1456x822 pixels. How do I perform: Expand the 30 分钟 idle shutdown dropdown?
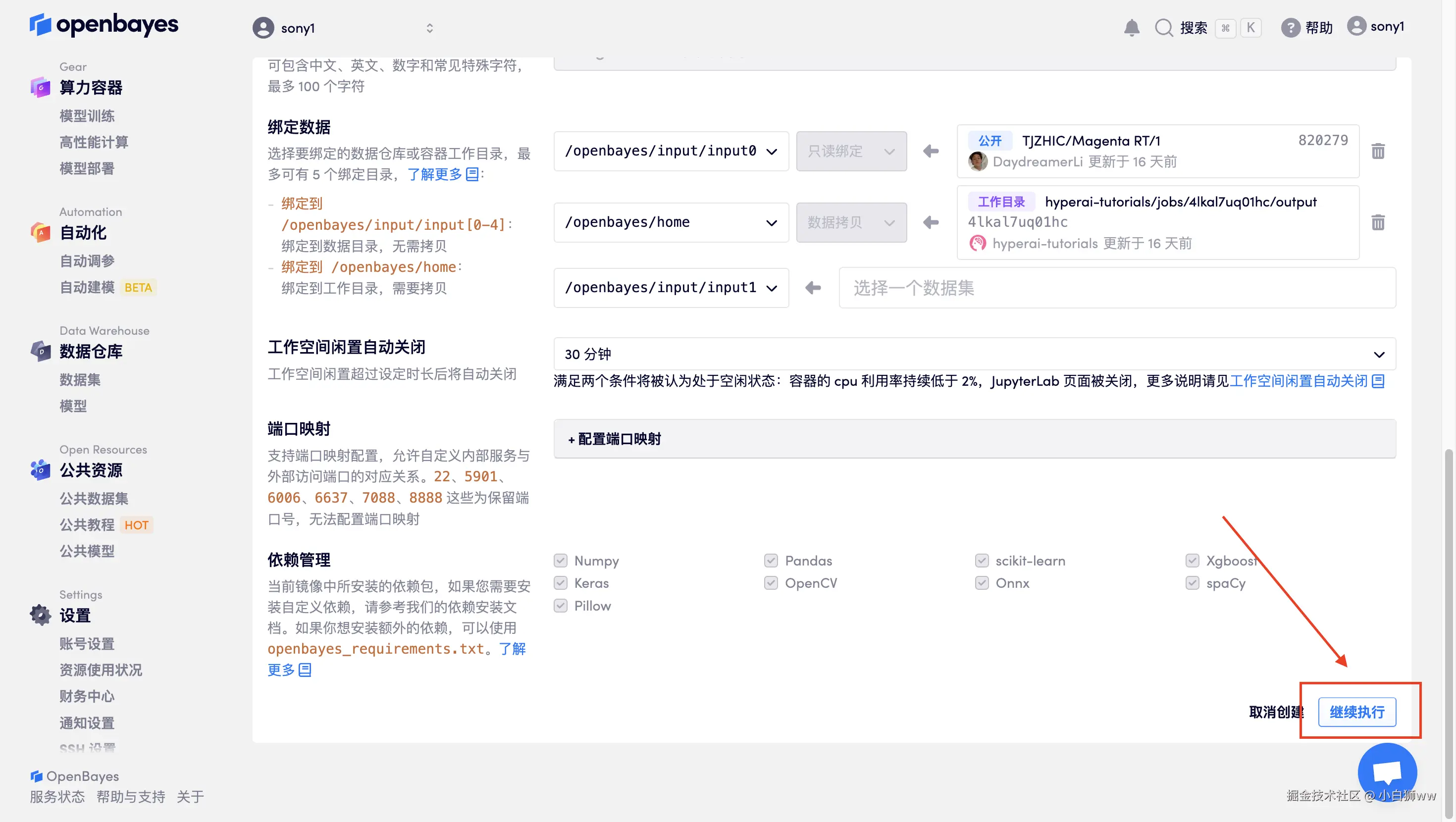coord(974,354)
